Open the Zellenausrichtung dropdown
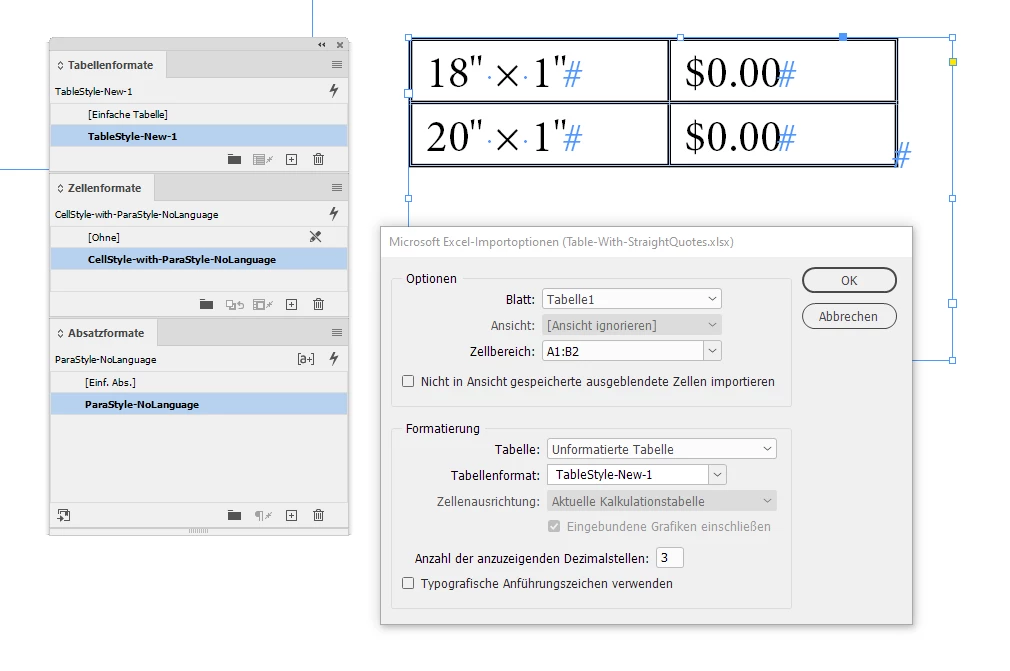1010x671 pixels. click(x=662, y=501)
